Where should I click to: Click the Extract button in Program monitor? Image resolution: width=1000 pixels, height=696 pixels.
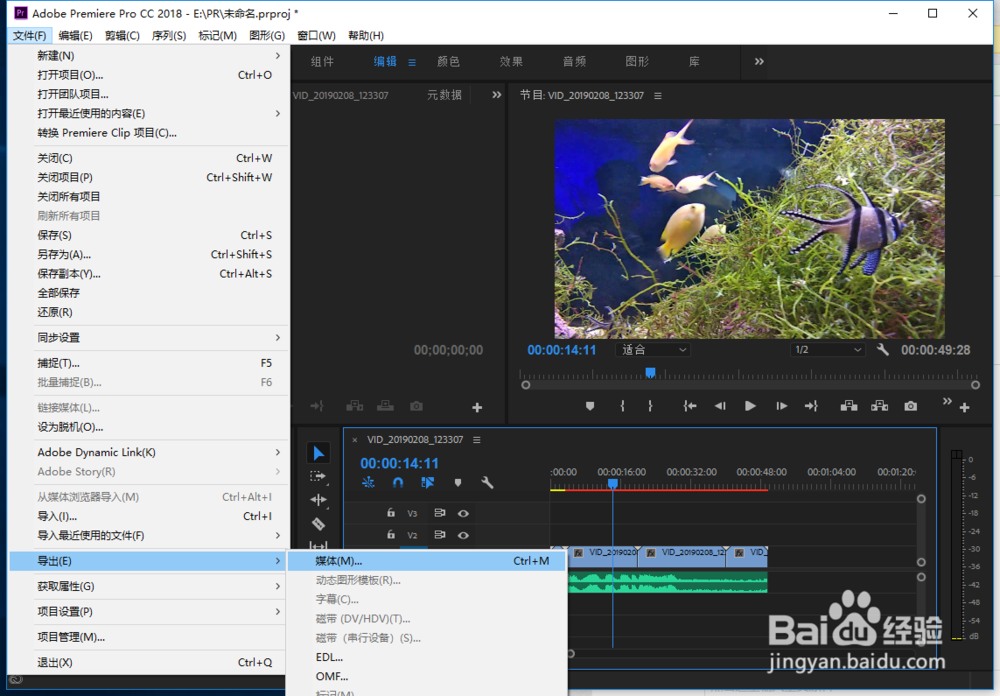pyautogui.click(x=879, y=406)
